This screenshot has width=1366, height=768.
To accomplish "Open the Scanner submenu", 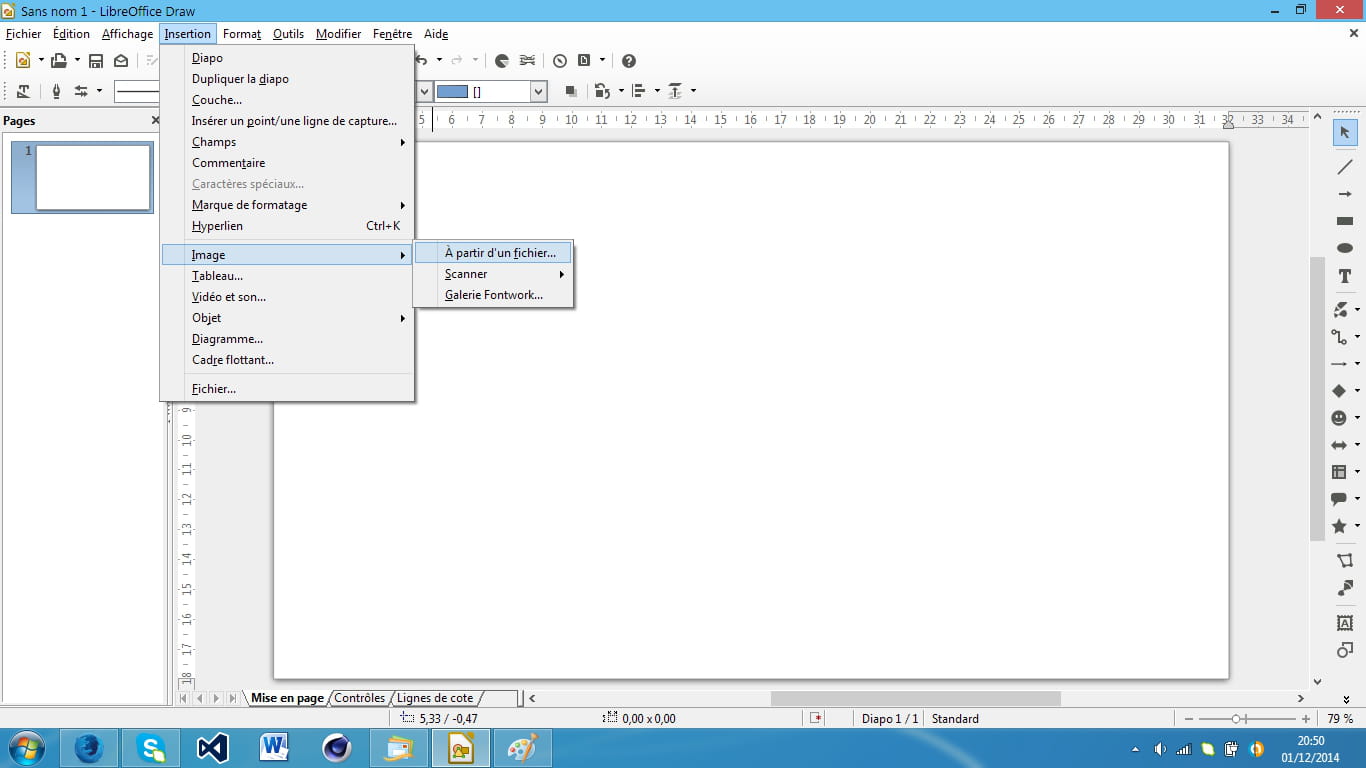I will (493, 274).
